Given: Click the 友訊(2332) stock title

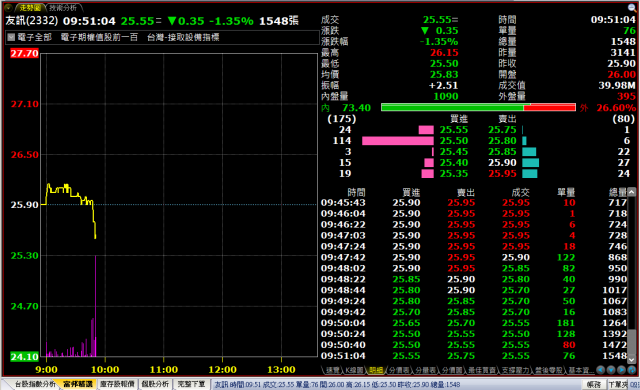Looking at the screenshot, I should (x=32, y=20).
